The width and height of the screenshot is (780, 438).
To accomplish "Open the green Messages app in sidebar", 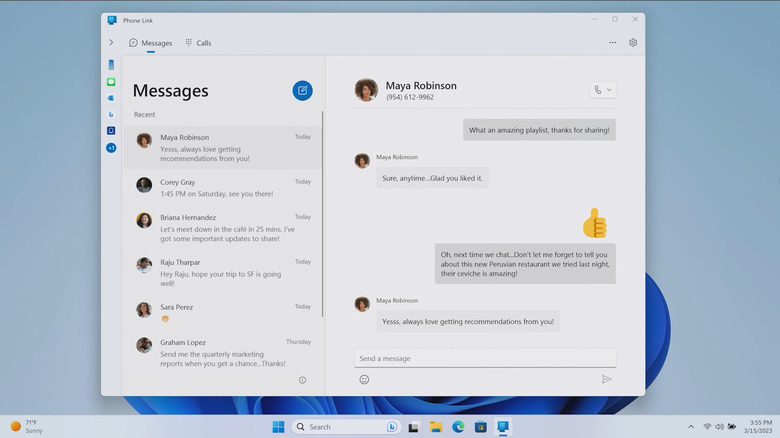I will (111, 81).
